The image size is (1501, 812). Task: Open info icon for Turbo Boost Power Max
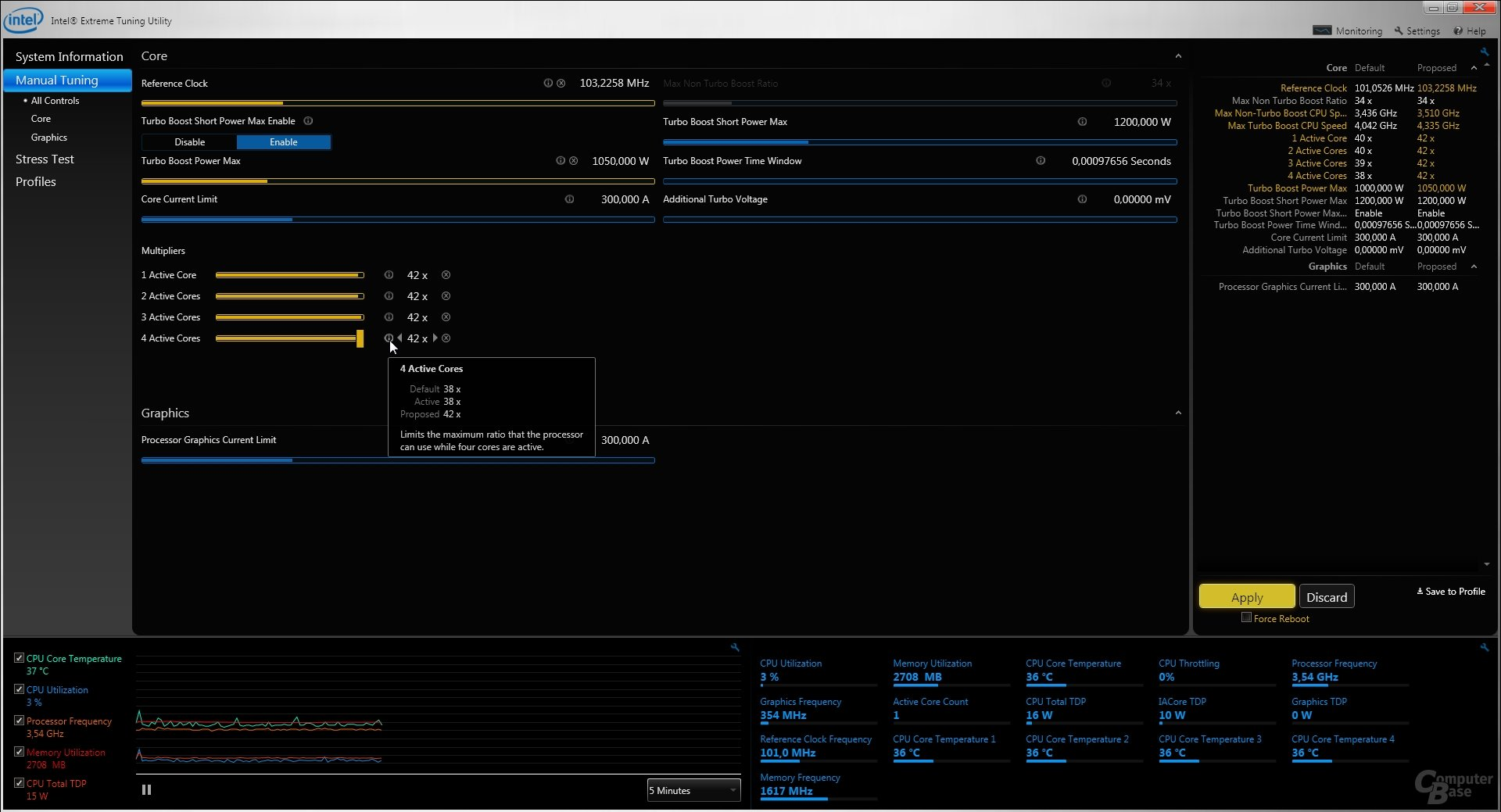[561, 161]
